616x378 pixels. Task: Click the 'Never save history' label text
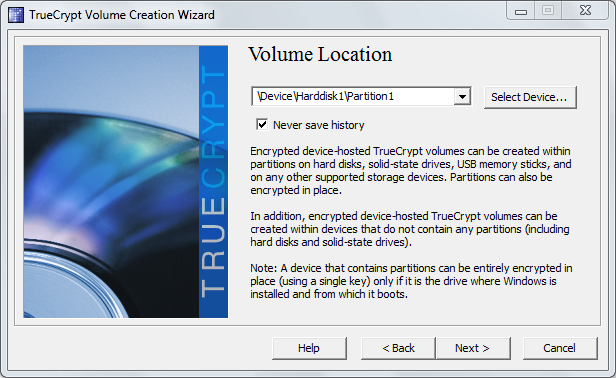[x=319, y=125]
